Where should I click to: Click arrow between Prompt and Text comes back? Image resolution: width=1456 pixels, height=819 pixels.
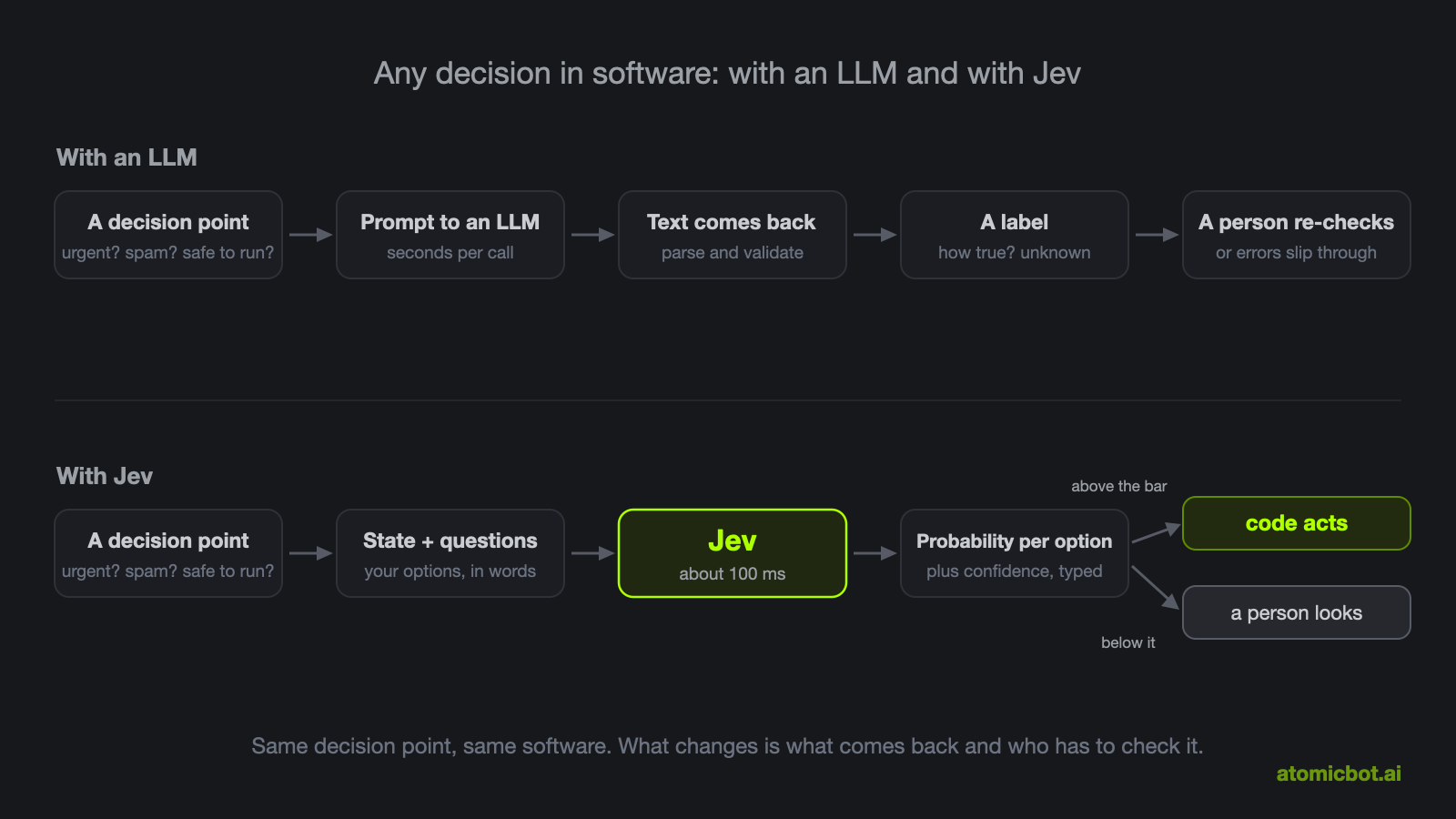(x=592, y=235)
